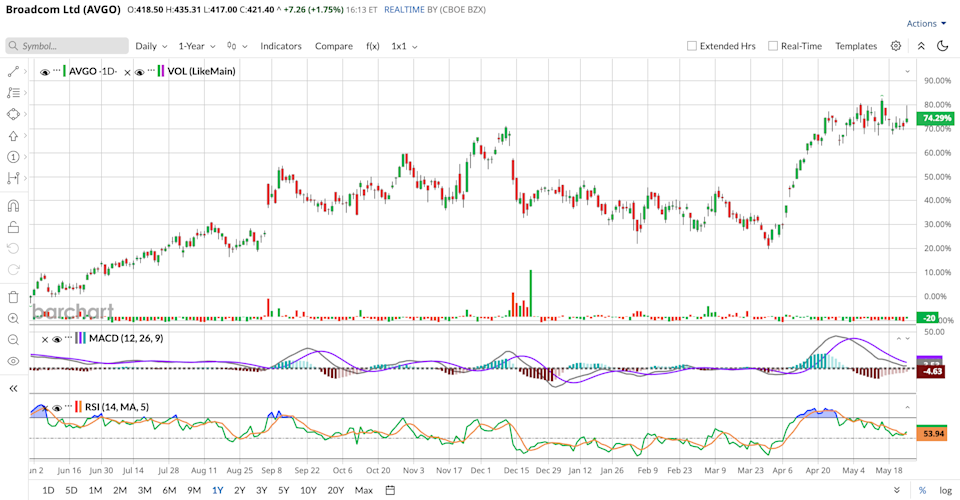Open the magnet snap tool
The height and width of the screenshot is (500, 960).
(x=13, y=206)
